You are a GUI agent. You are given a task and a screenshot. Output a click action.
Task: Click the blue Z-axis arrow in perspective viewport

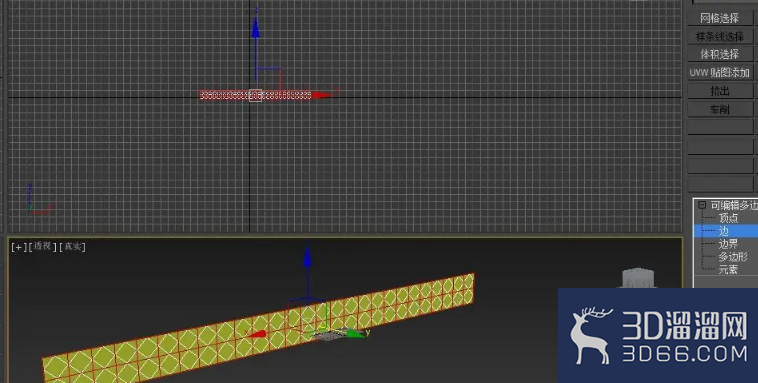coord(307,257)
